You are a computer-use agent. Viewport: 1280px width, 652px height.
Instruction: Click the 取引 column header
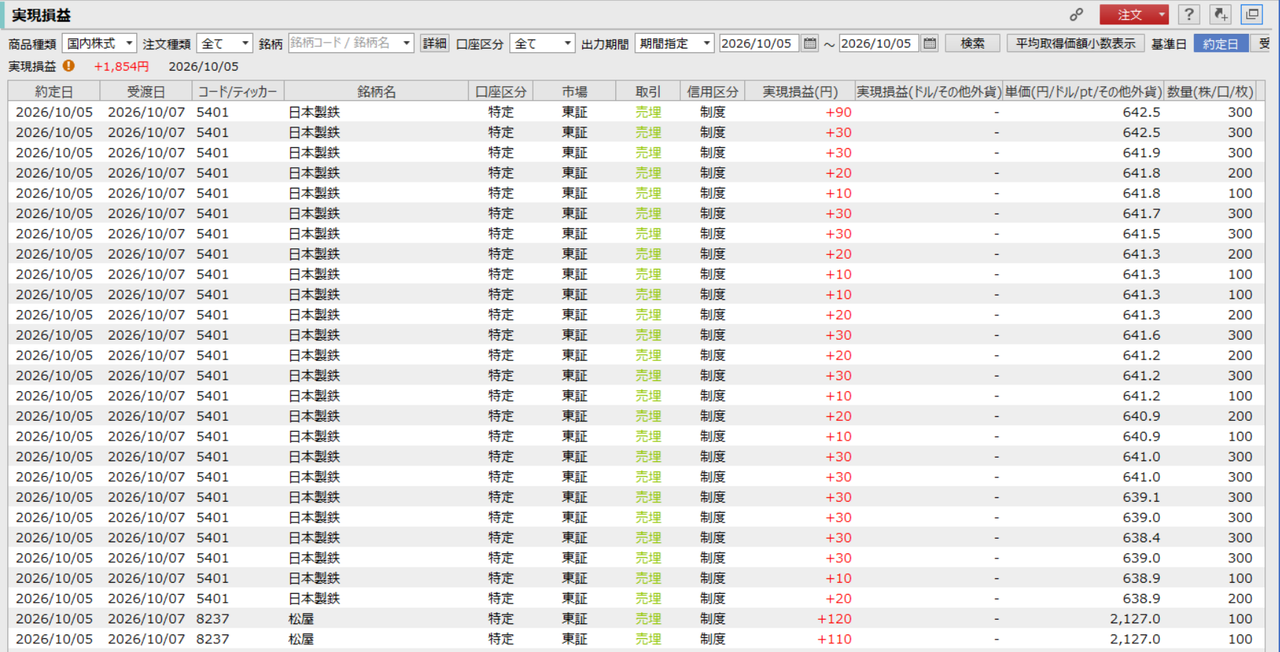point(648,91)
